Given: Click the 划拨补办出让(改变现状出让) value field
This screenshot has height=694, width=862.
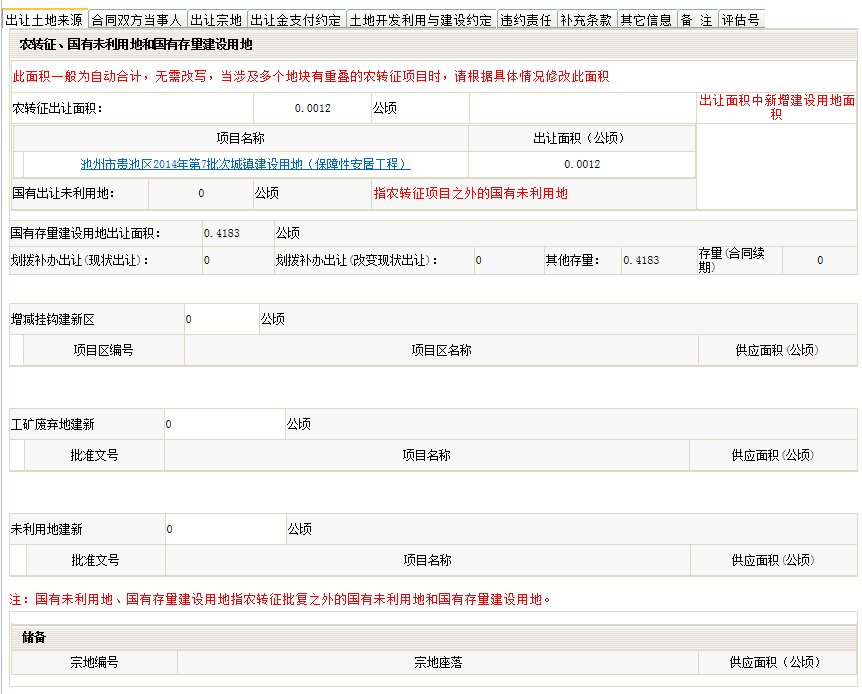Looking at the screenshot, I should click(x=508, y=260).
